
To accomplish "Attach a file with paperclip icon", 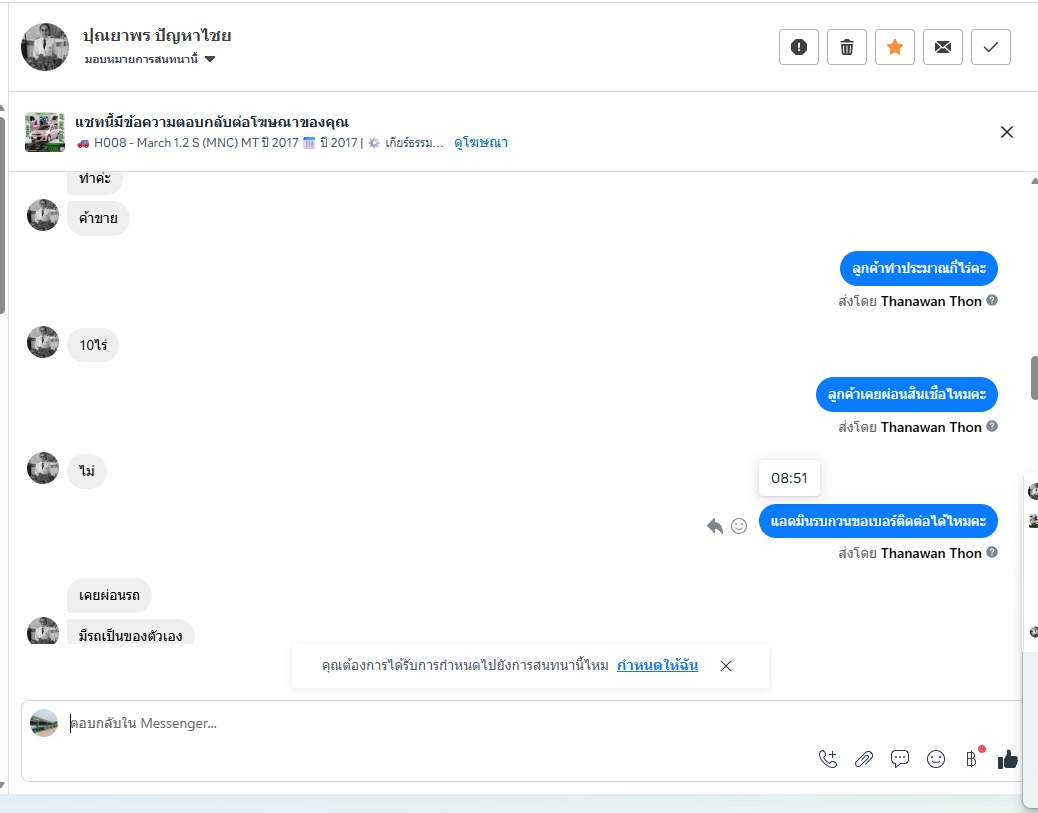I will click(863, 759).
